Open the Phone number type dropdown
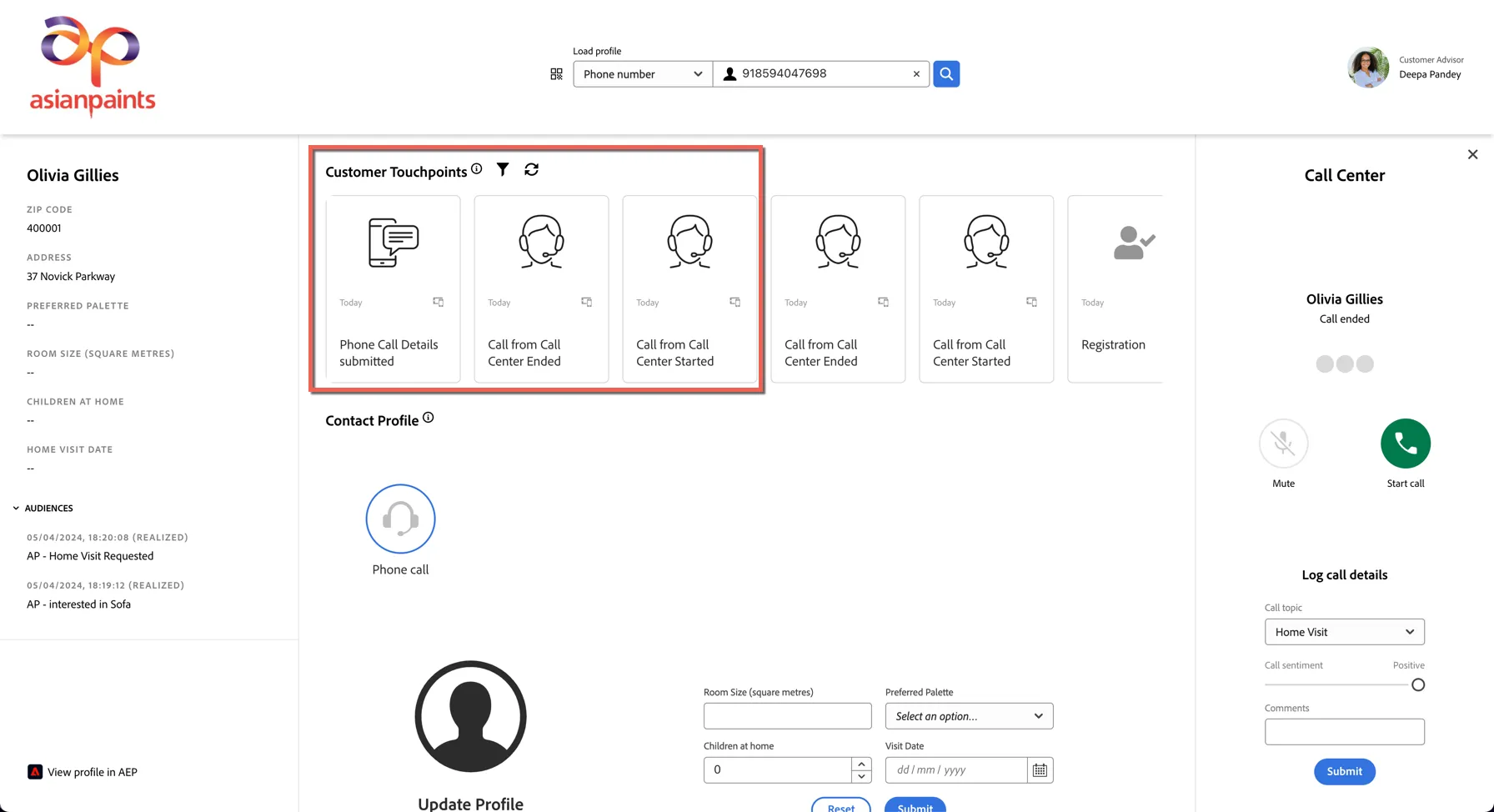 643,74
